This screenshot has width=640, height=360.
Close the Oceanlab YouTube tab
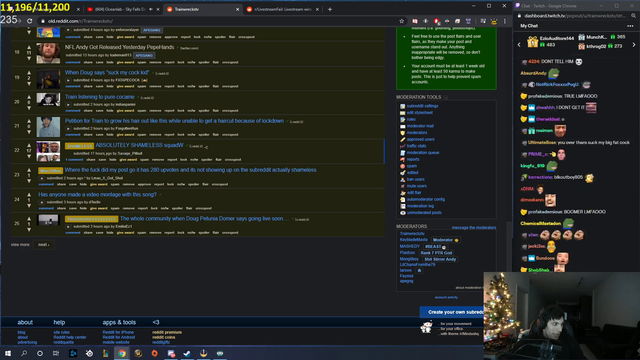pos(158,9)
